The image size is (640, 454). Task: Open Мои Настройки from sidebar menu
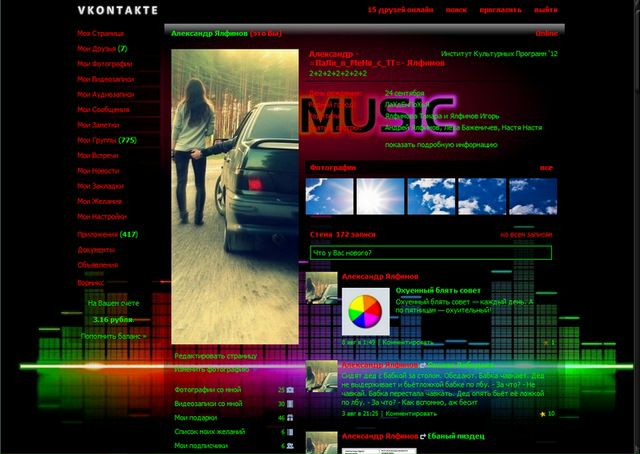click(102, 216)
